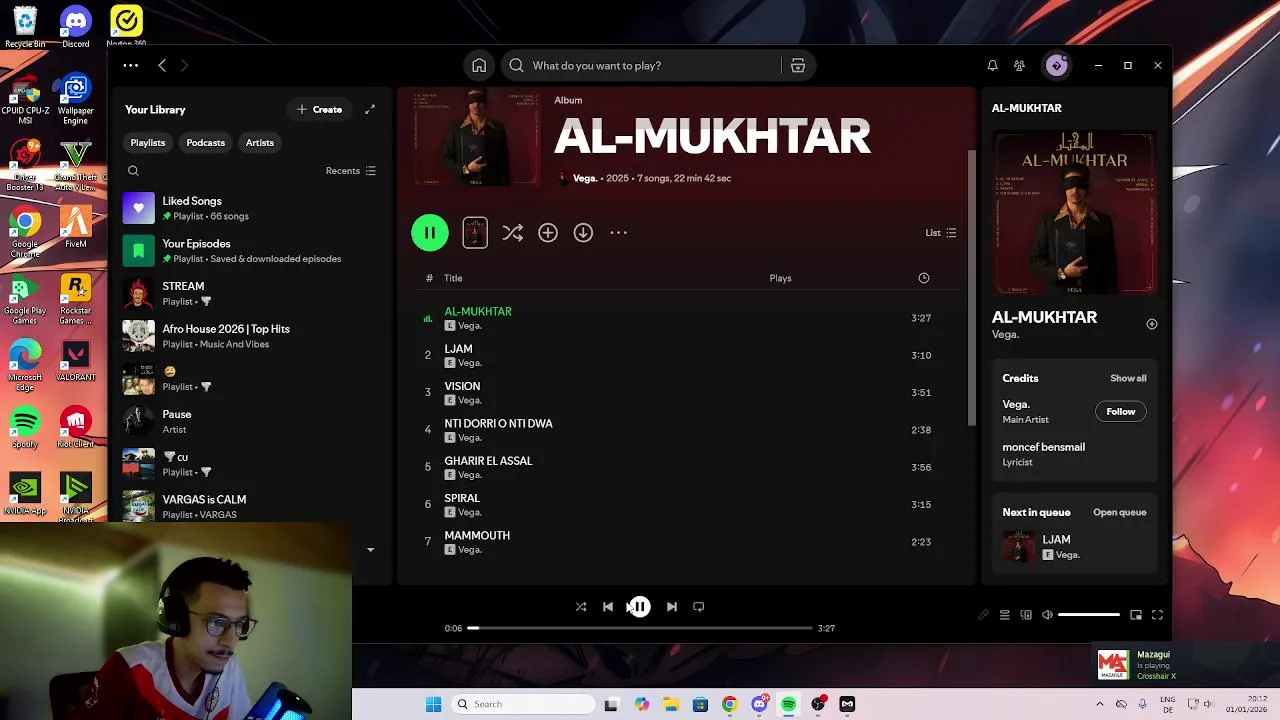Download the AL-MUKHTAR album
The image size is (1280, 720).
point(583,233)
